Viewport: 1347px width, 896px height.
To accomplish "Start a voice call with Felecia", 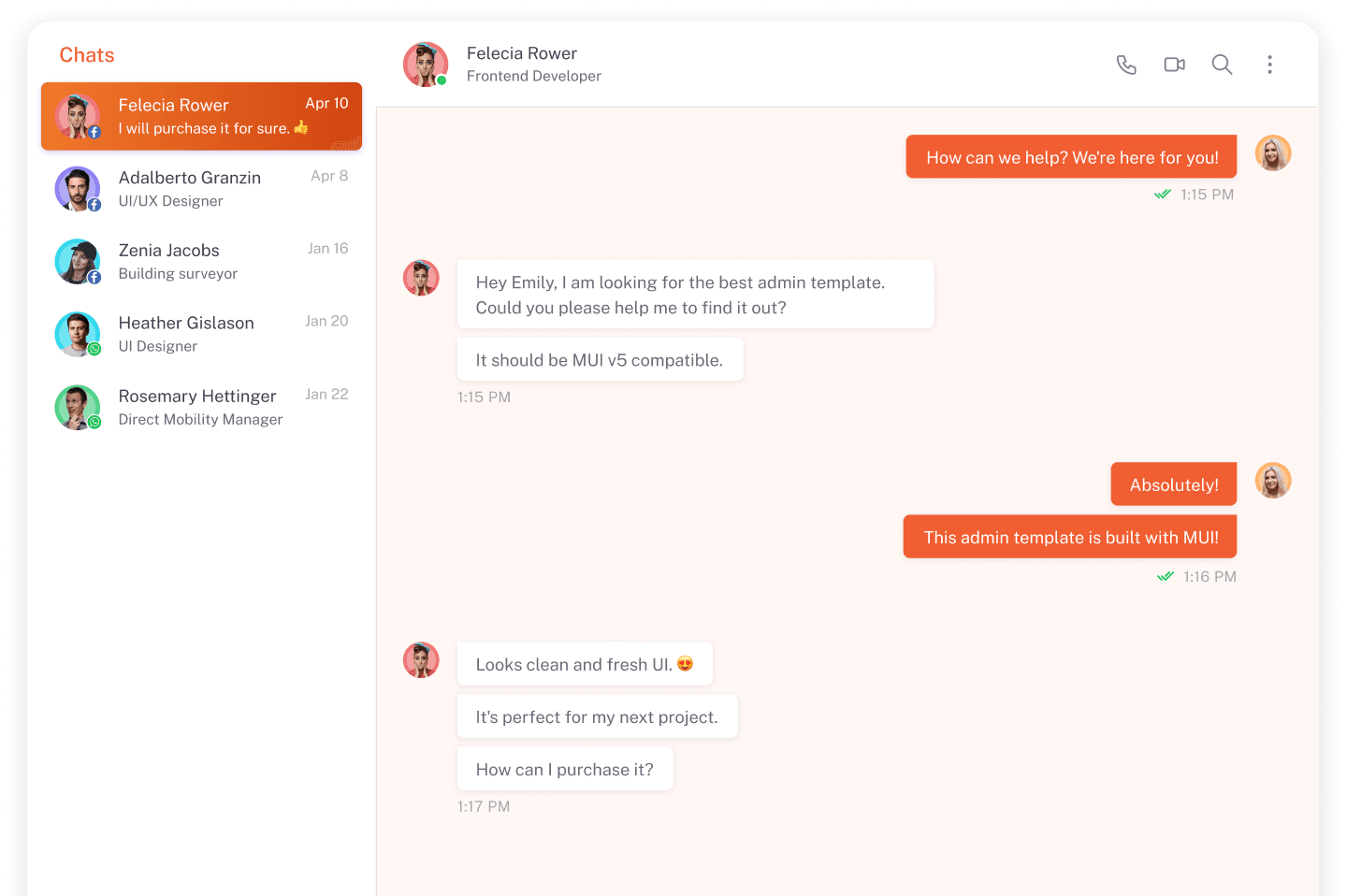I will tap(1126, 65).
